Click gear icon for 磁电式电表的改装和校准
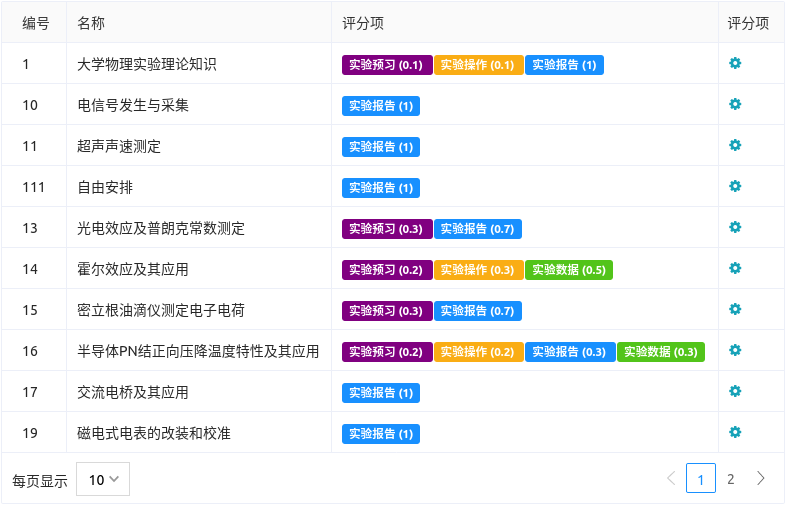Viewport: 786px width, 505px height. tap(735, 432)
